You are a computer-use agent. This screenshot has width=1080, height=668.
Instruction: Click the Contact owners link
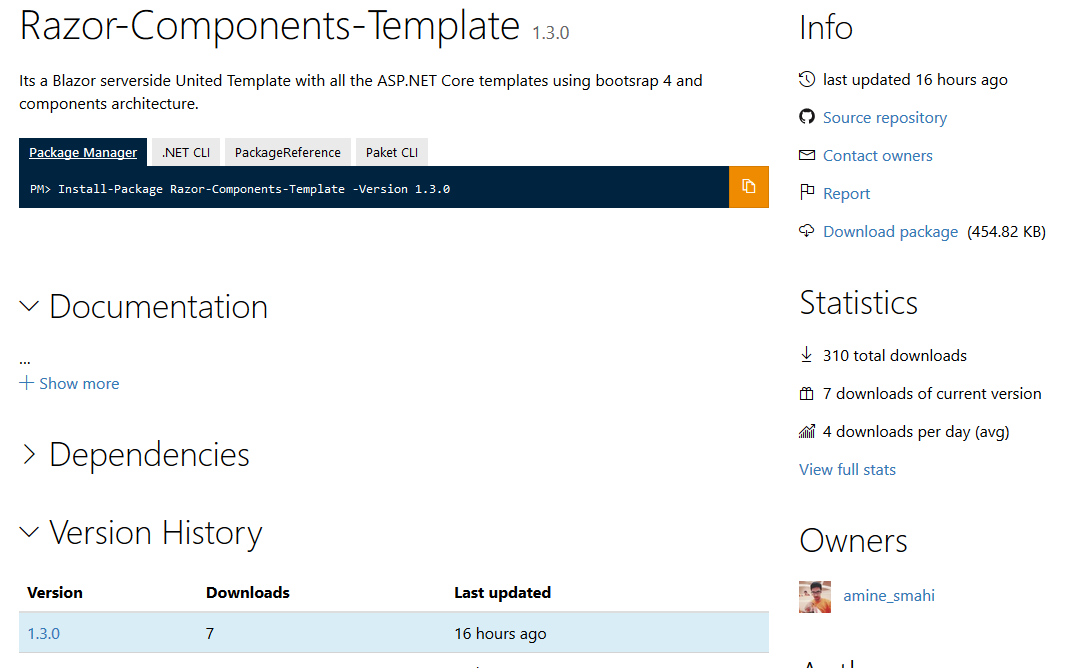pos(878,155)
